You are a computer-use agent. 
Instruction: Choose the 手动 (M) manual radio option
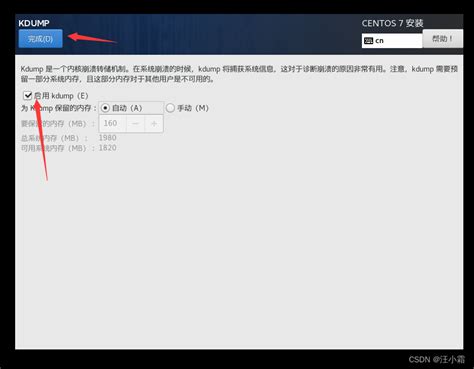tap(170, 108)
